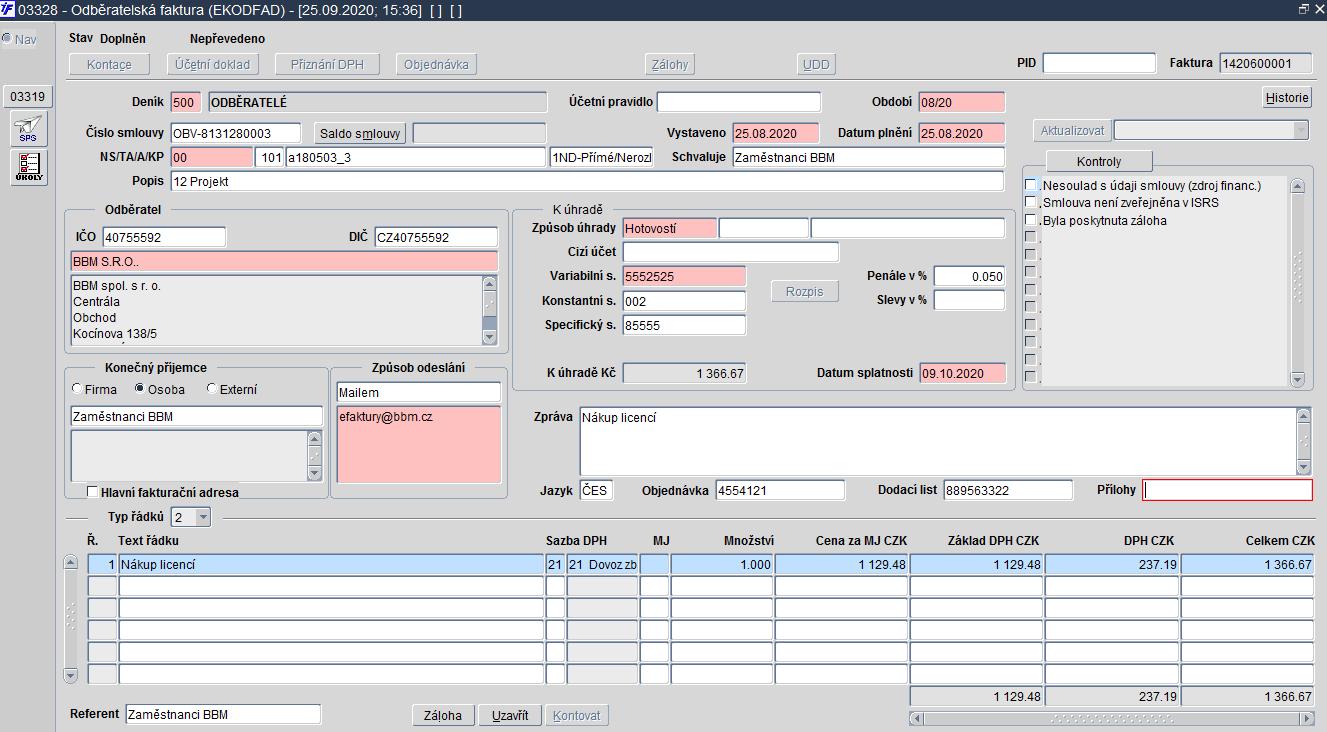
Task: Click the Uzavřít button
Action: (510, 716)
